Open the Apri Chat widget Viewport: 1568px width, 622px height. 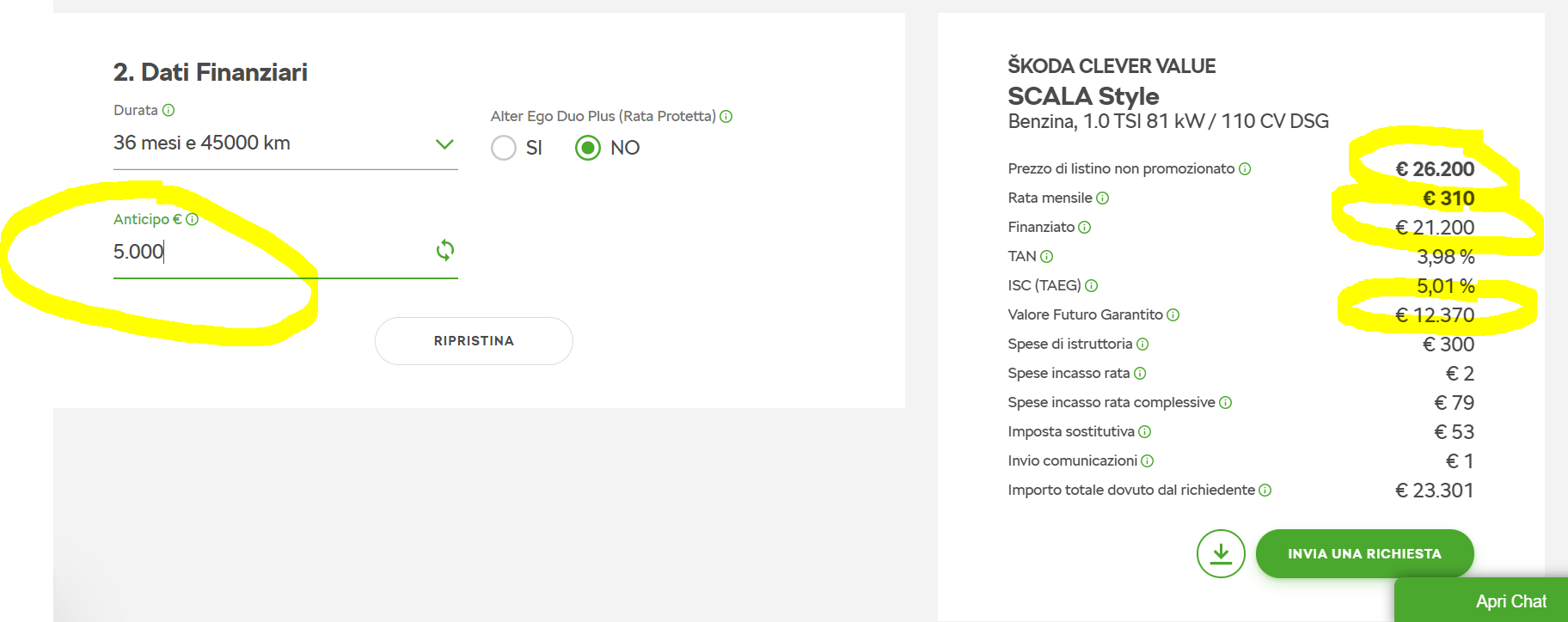tap(1481, 601)
